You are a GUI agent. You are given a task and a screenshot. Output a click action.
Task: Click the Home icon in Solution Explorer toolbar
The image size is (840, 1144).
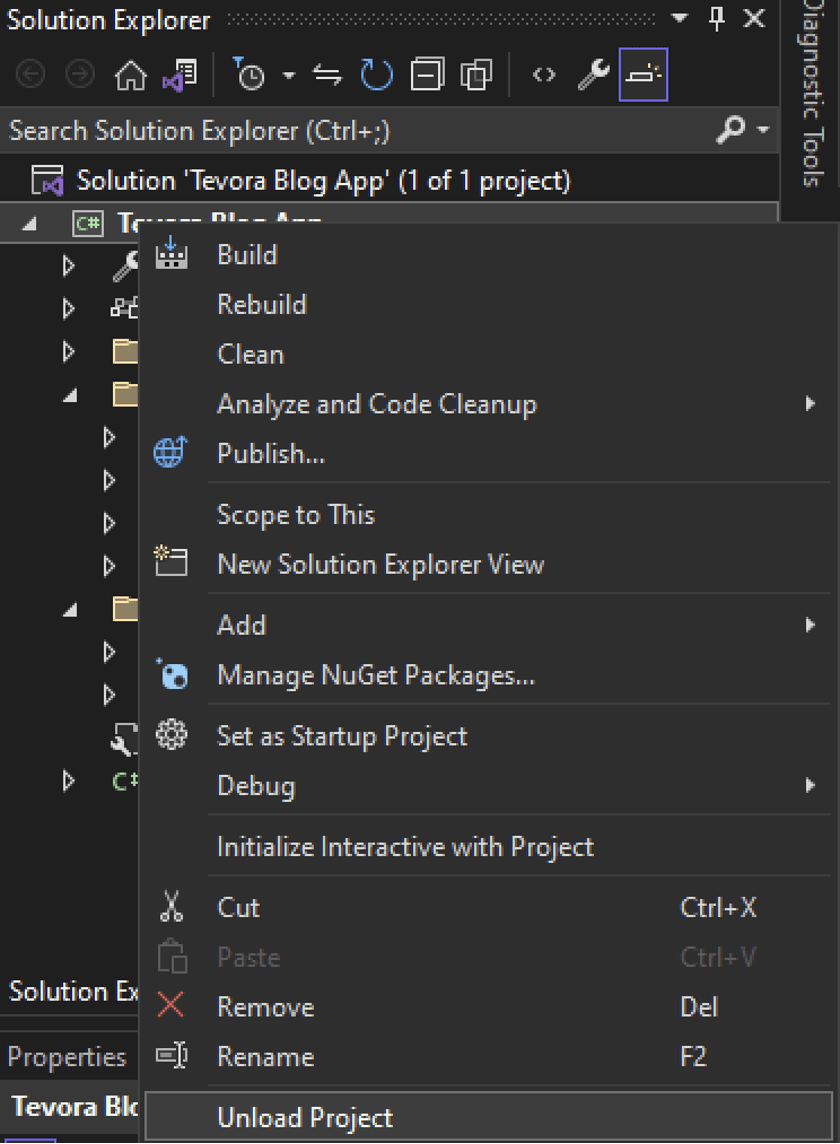click(131, 75)
